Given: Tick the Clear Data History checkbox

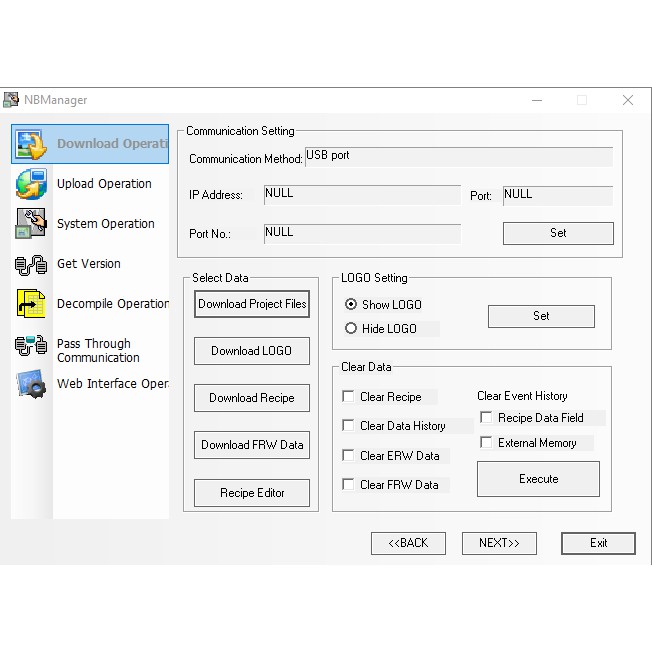Looking at the screenshot, I should (348, 425).
